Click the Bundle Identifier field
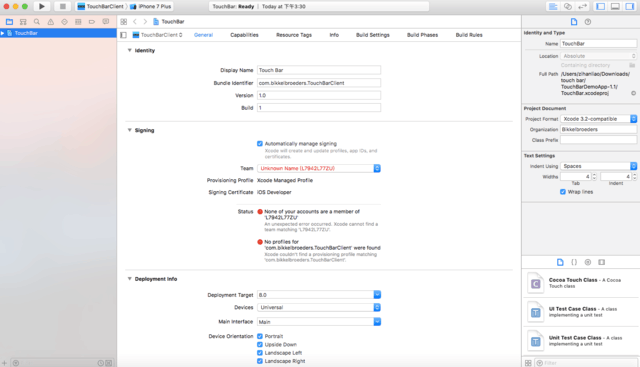The width and height of the screenshot is (640, 367). pyautogui.click(x=319, y=83)
